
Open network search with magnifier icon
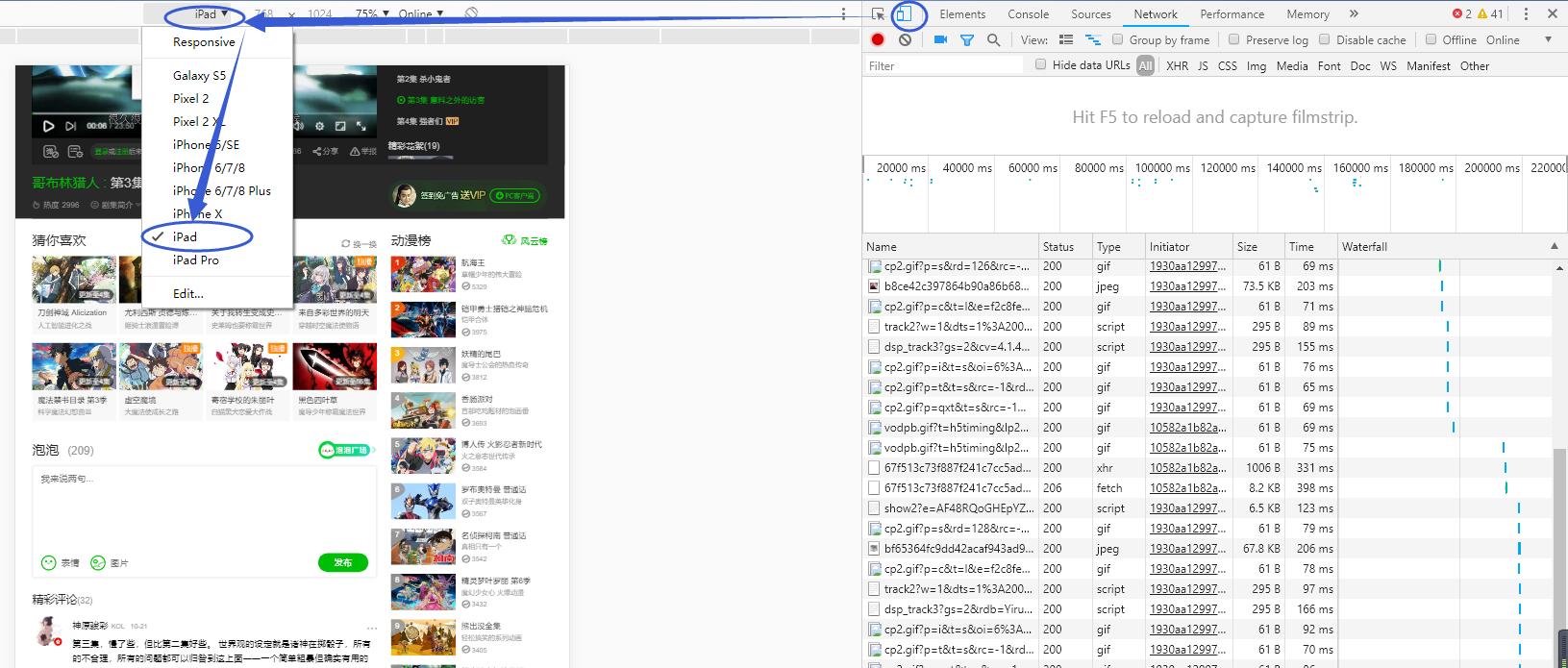pyautogui.click(x=993, y=40)
